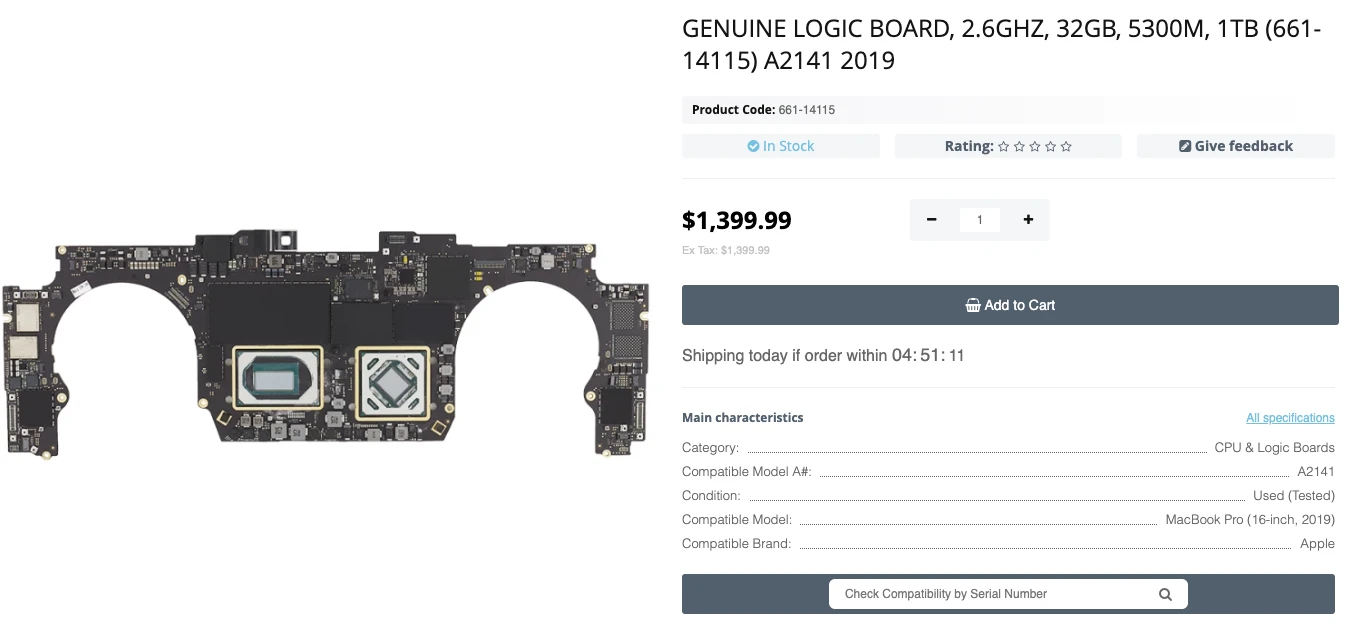The height and width of the screenshot is (630, 1348).
Task: Focus the quantity number field
Action: click(980, 220)
